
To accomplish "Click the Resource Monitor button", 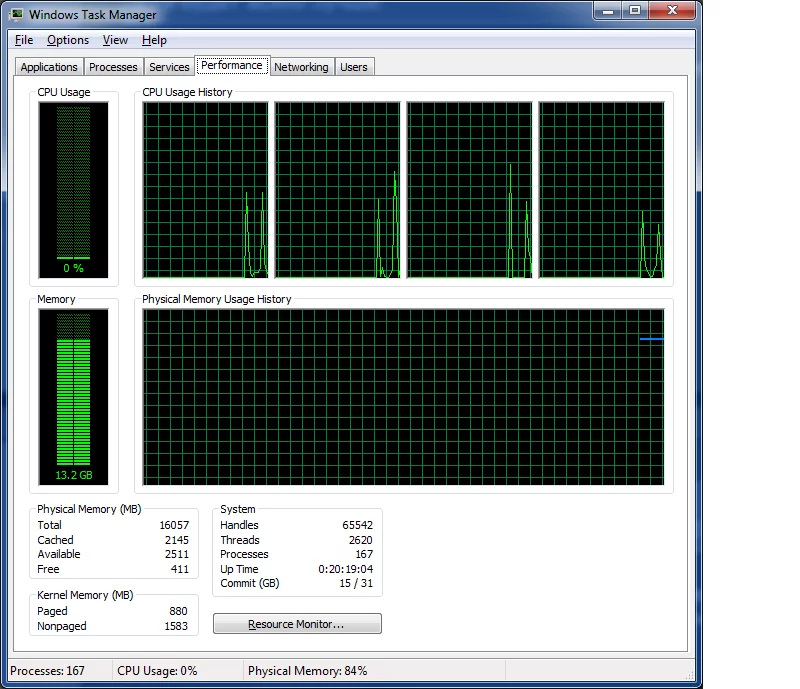I will [x=297, y=624].
